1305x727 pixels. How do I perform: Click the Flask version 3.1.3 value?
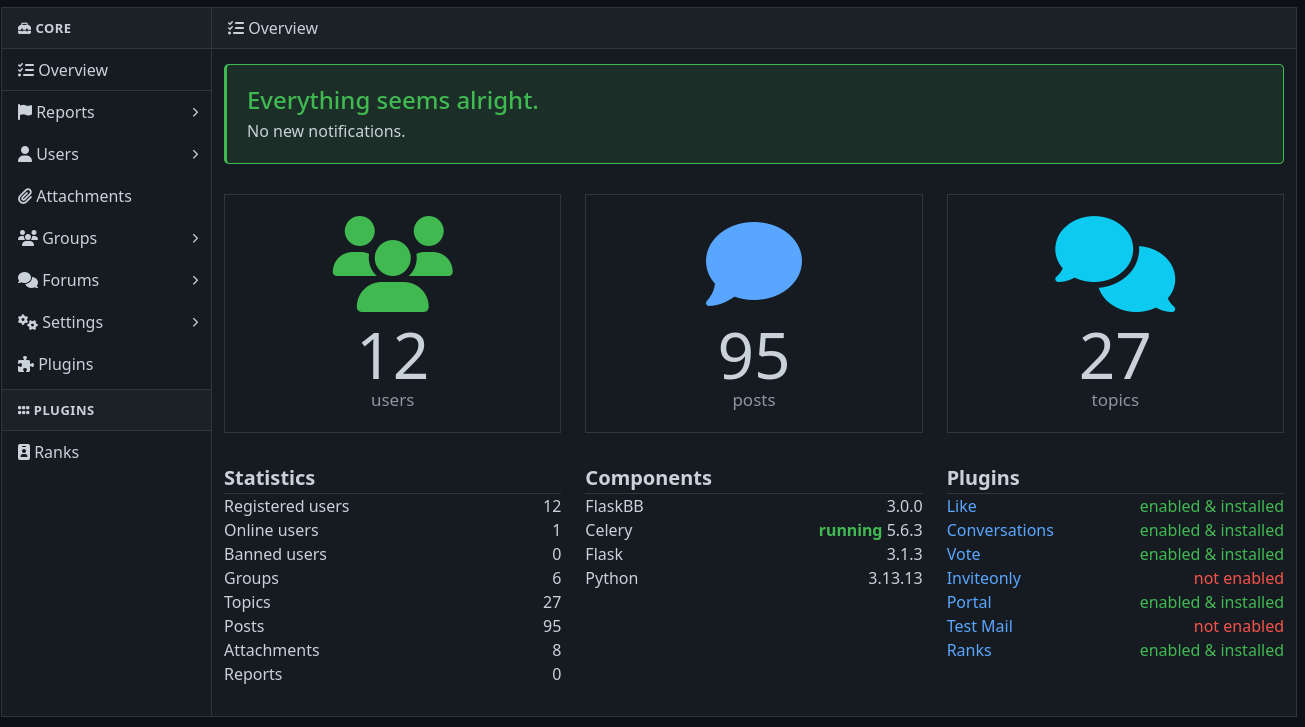904,554
